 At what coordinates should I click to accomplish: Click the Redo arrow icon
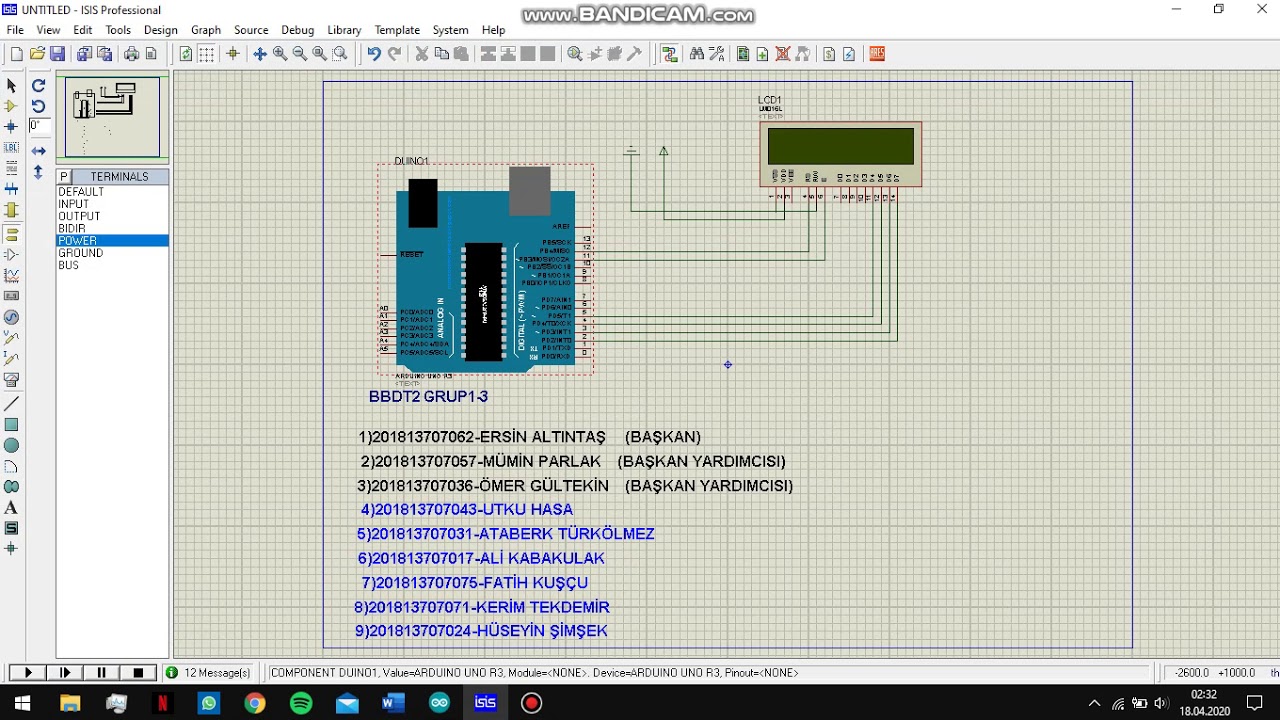[x=394, y=54]
